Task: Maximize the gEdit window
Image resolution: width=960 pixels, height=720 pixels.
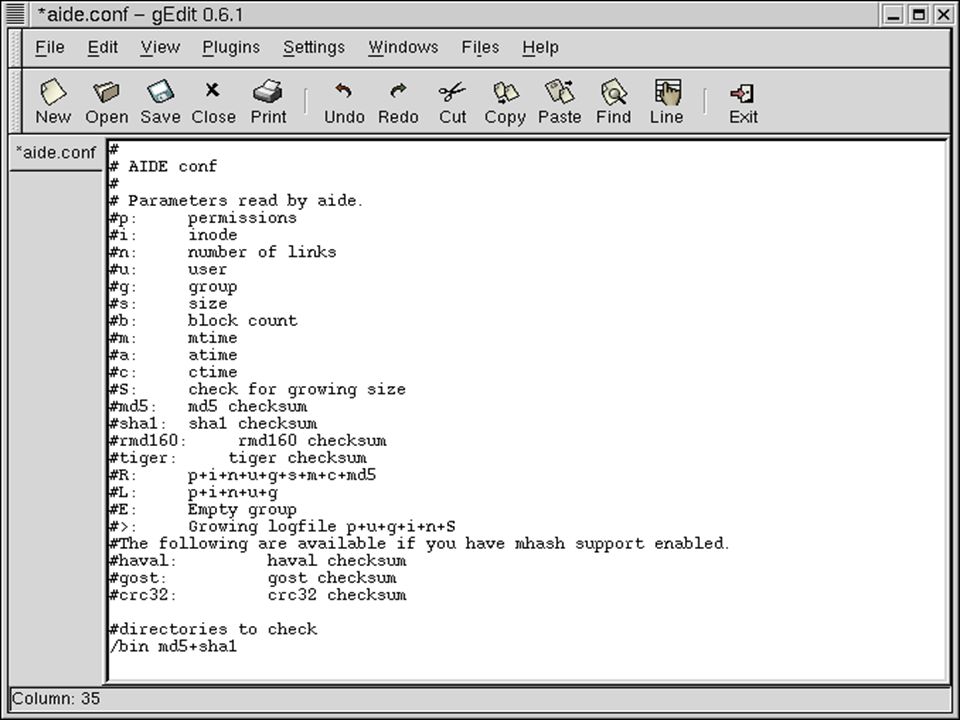Action: [x=918, y=15]
